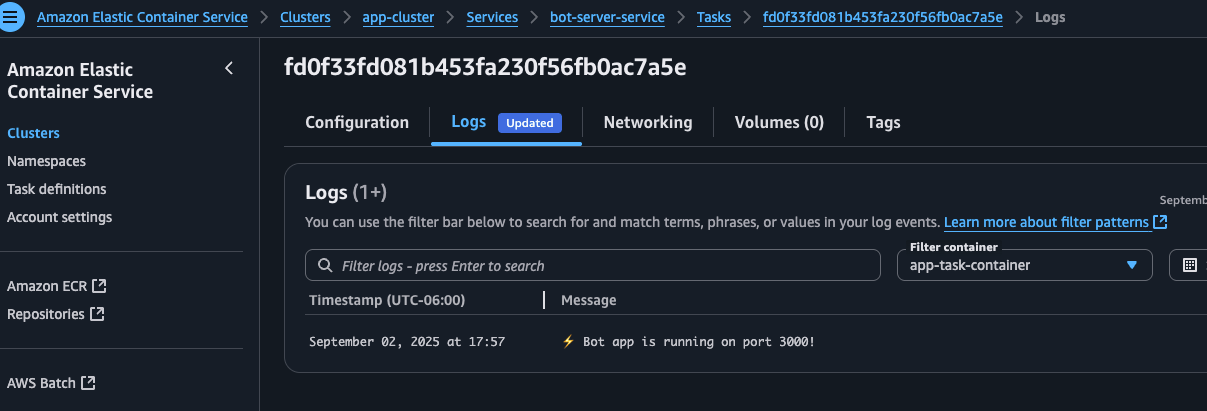Switch to the Tags tab
The width and height of the screenshot is (1207, 411).
coord(883,122)
